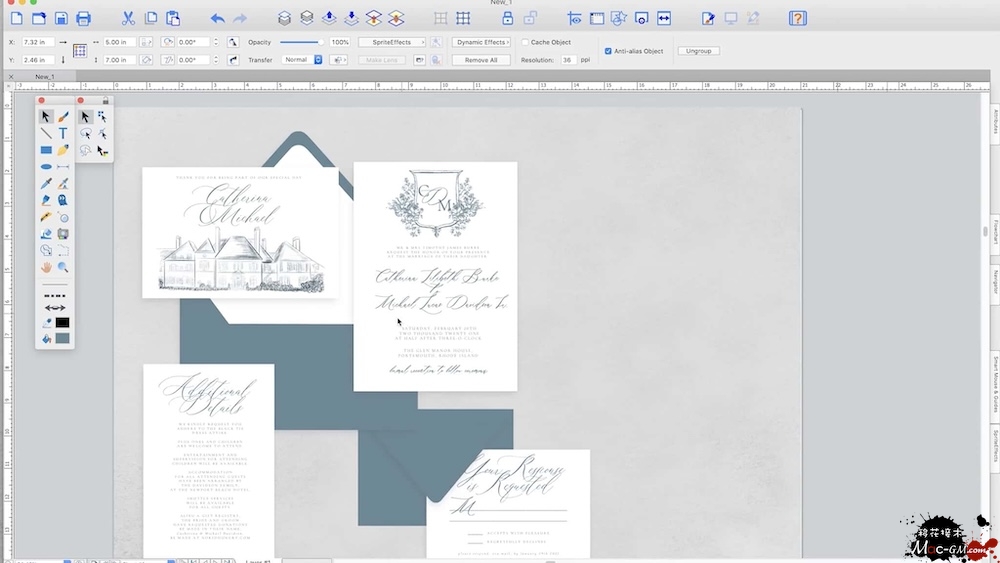Select the Zoom magnifier tool

63,268
